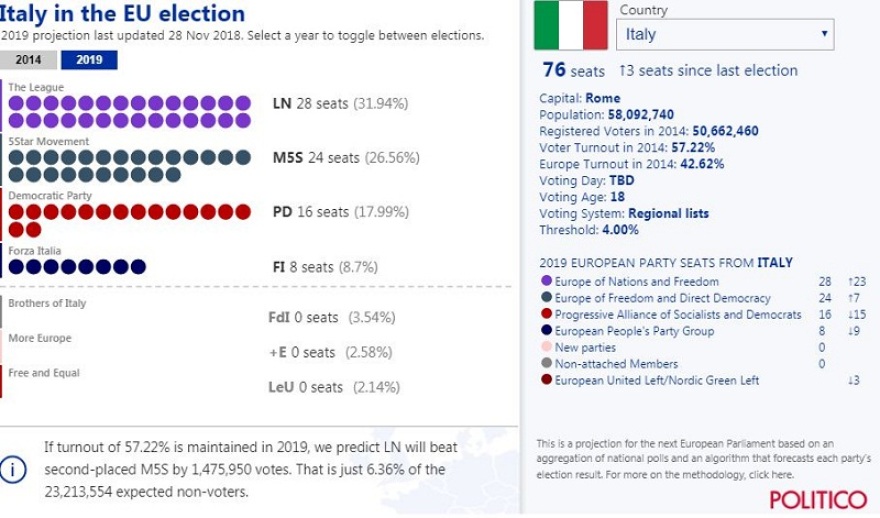Viewport: 880px width, 518px height.
Task: Click the Italian flag image
Action: pos(571,25)
